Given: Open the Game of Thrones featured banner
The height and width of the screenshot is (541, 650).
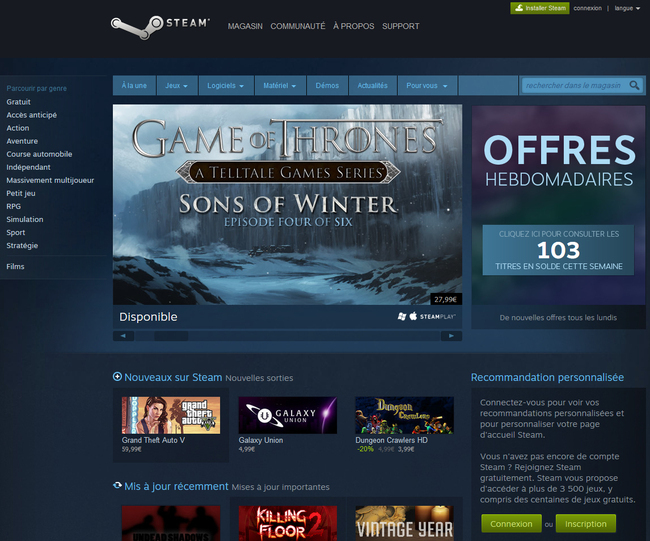Looking at the screenshot, I should pos(287,205).
